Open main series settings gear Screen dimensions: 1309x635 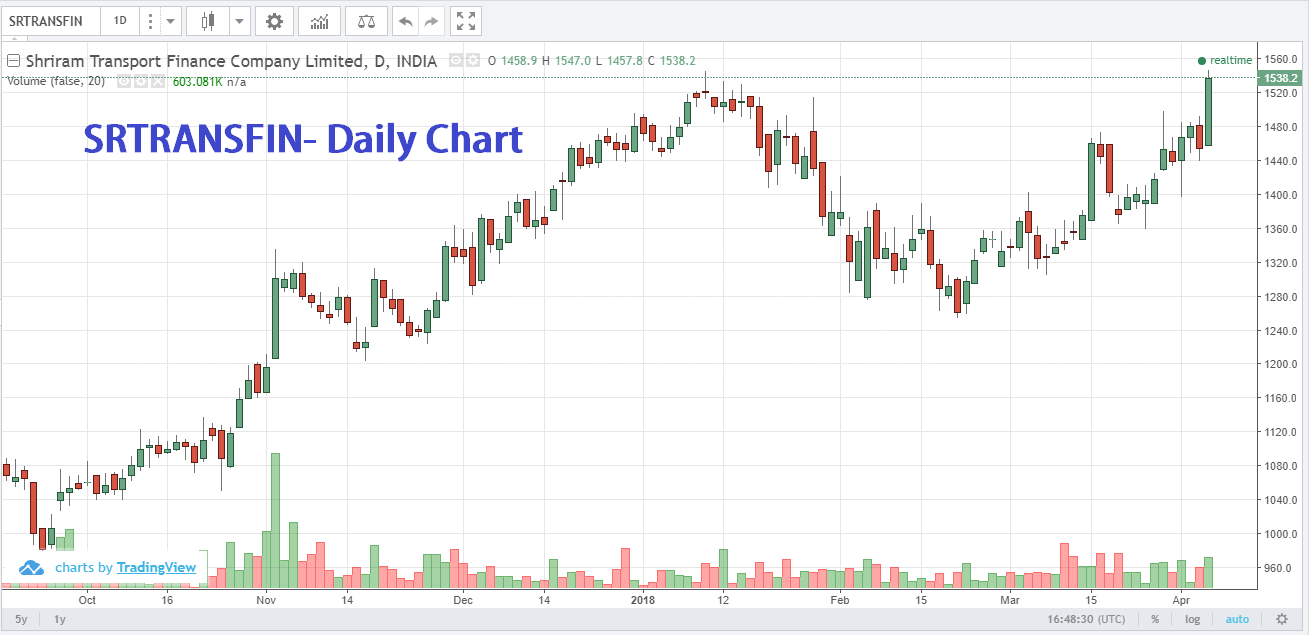pos(473,61)
